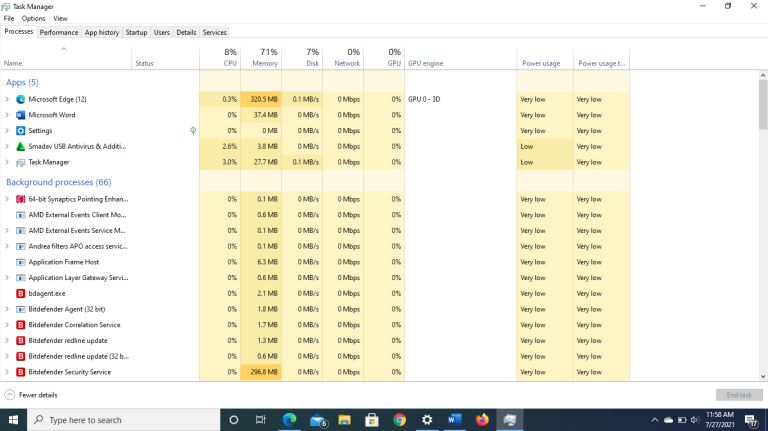Open Cortana circle in the taskbar

click(x=234, y=420)
